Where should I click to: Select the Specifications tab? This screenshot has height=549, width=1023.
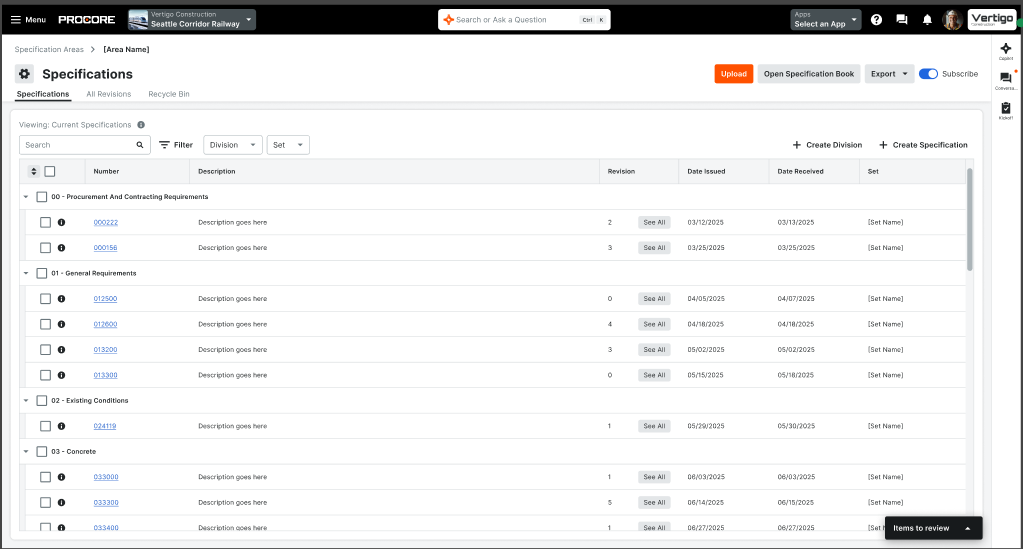tap(43, 94)
